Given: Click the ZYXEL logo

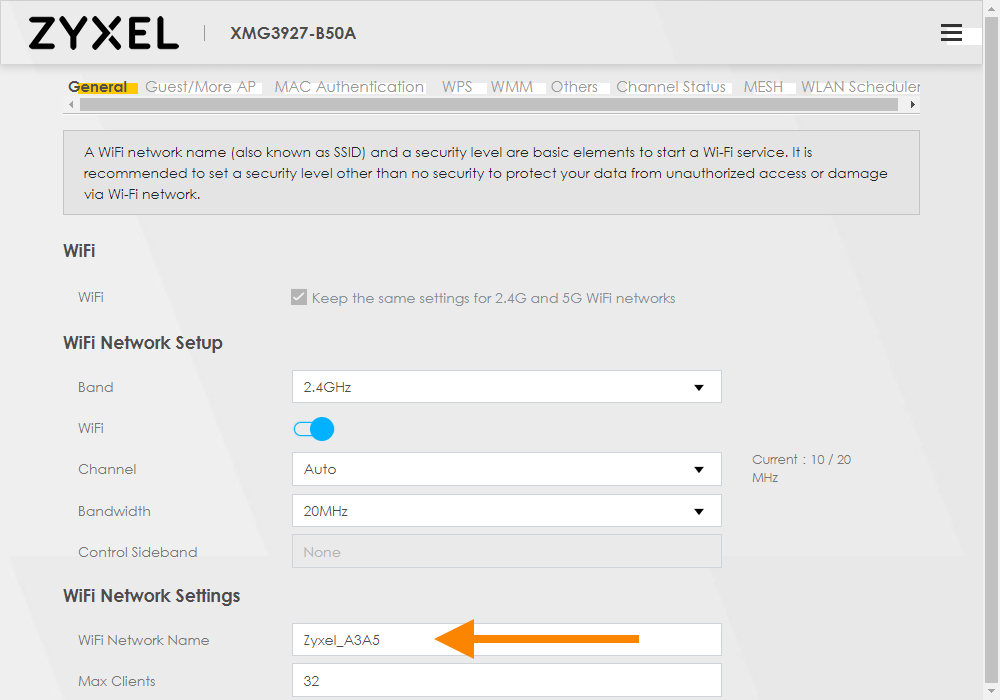Looking at the screenshot, I should click(102, 33).
